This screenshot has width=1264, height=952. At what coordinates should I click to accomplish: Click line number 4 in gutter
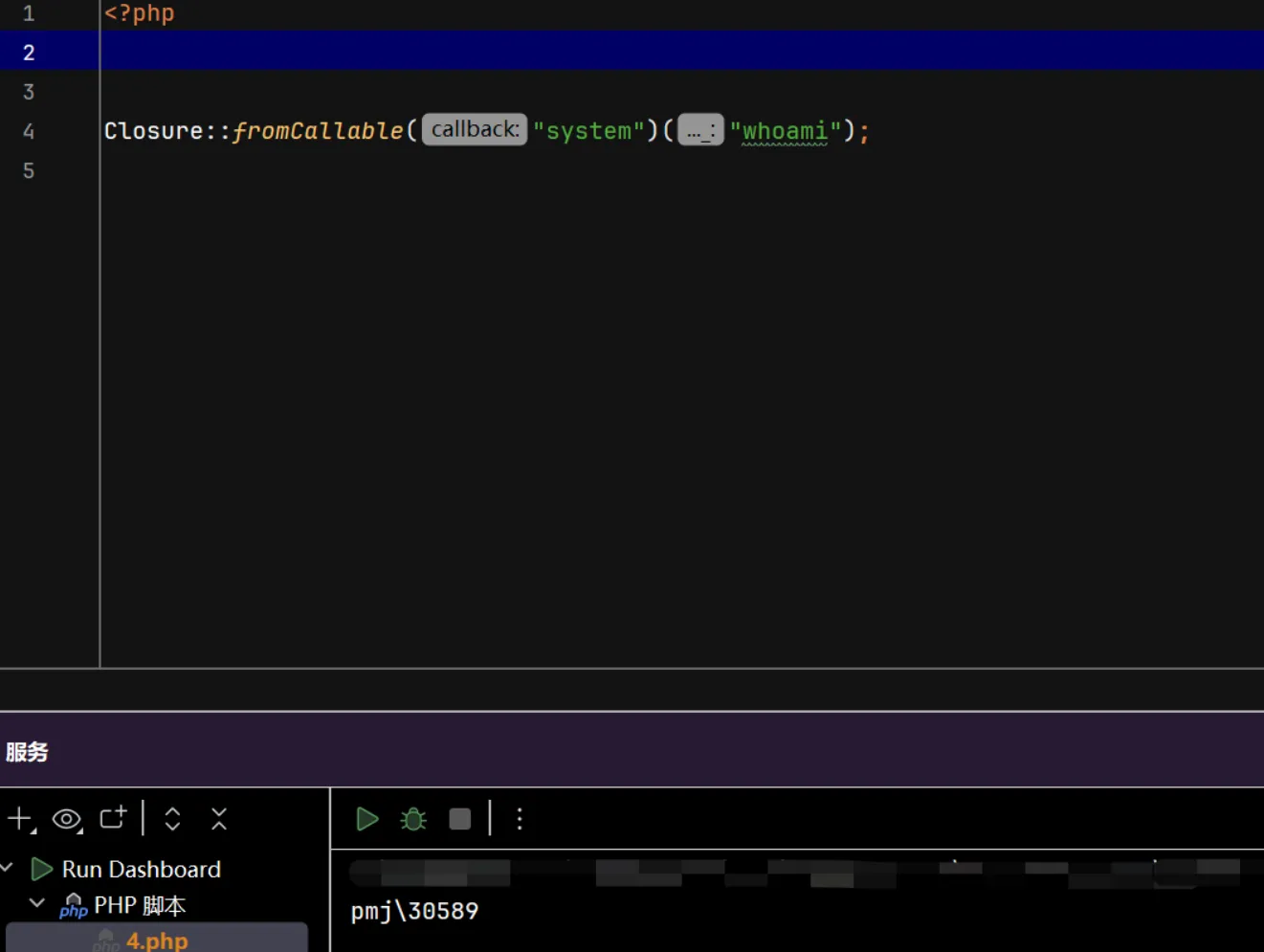click(x=29, y=131)
